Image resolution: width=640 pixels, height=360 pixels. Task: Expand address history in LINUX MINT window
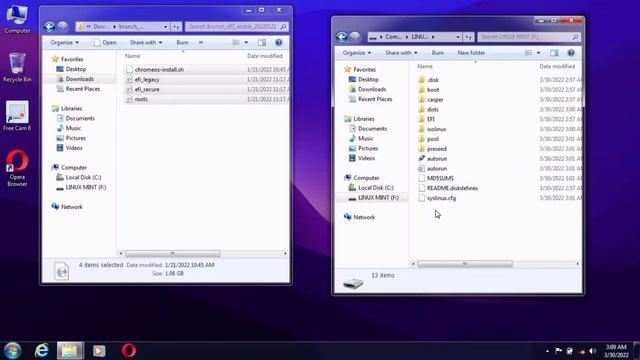458,37
